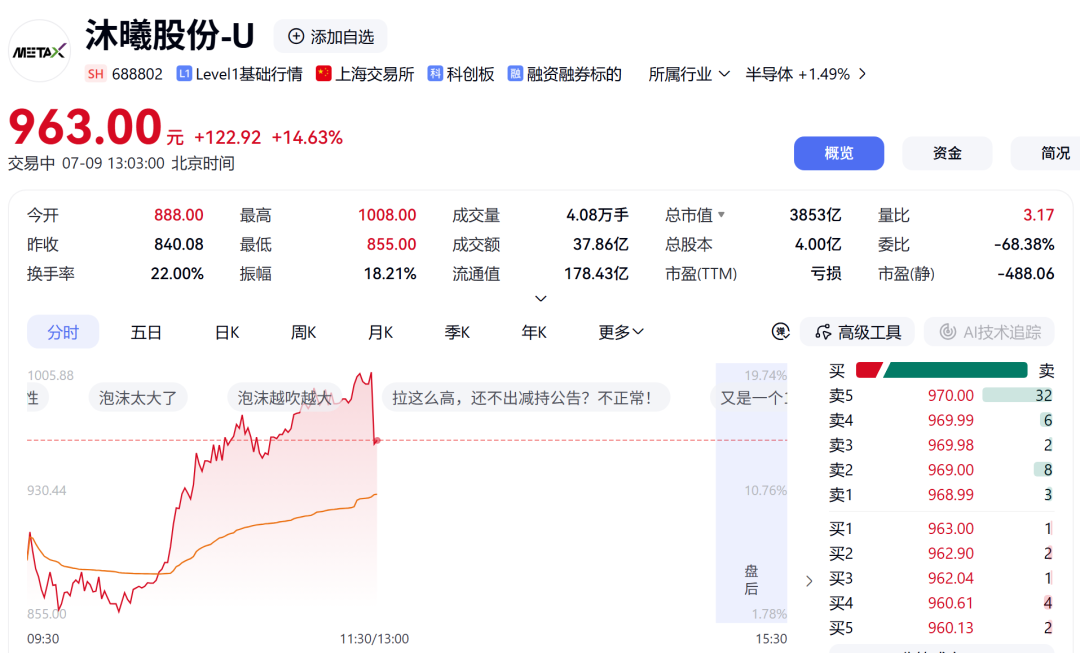Click stock code 688802

137,74
